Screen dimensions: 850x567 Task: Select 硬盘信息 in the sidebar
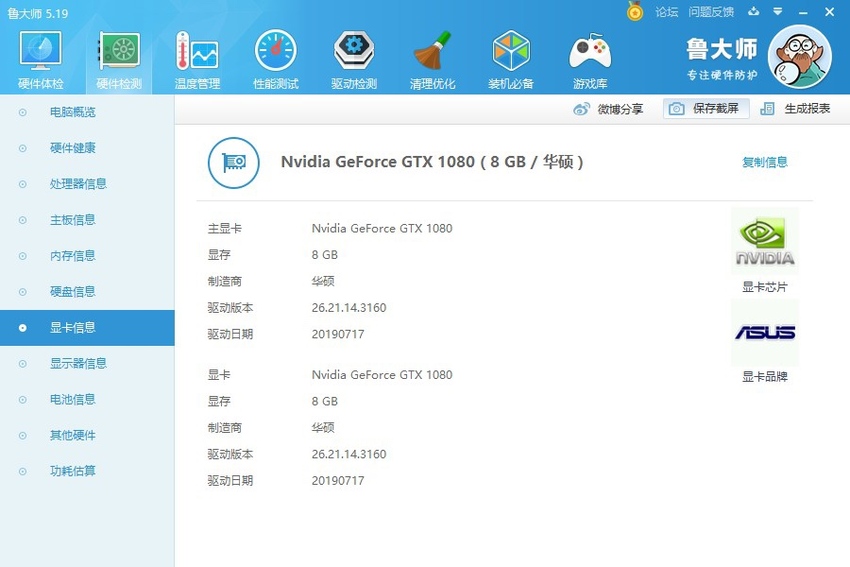tap(87, 292)
